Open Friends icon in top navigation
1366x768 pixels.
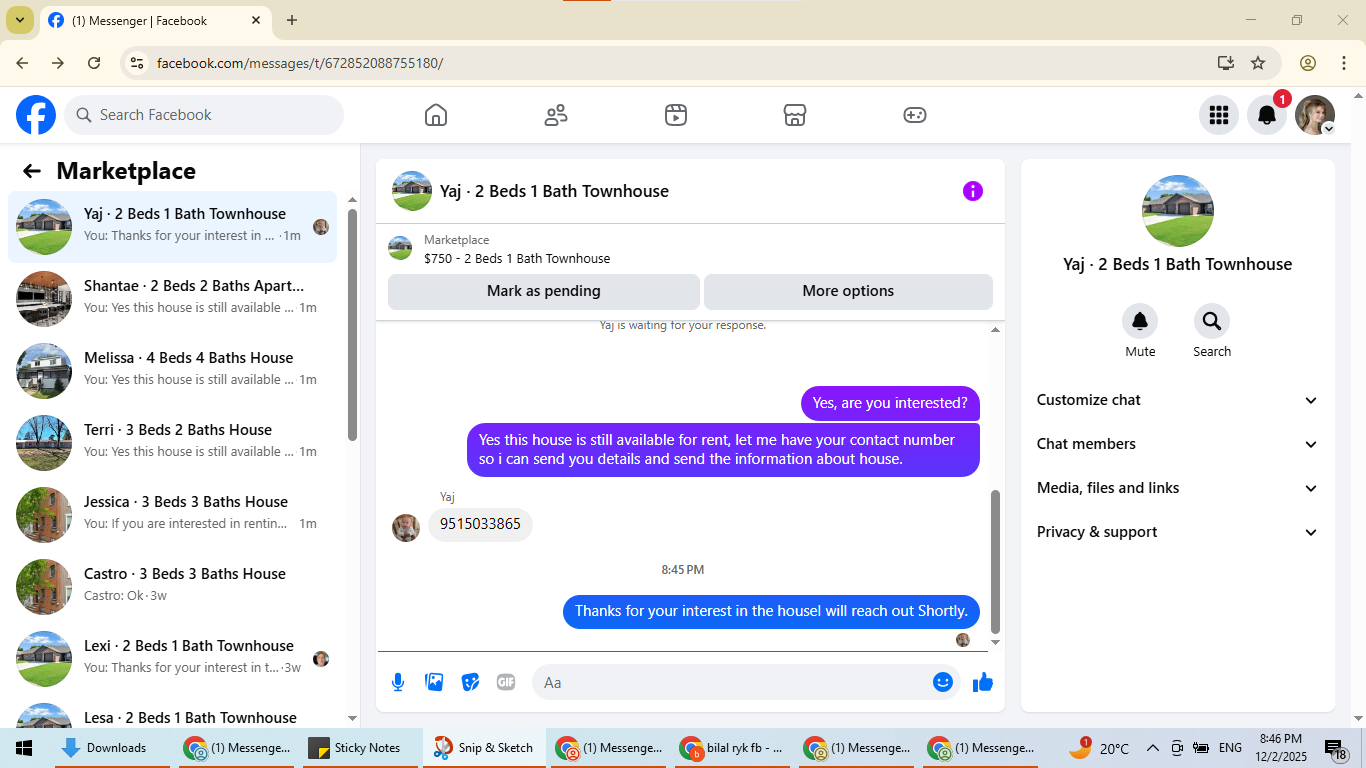[x=556, y=115]
